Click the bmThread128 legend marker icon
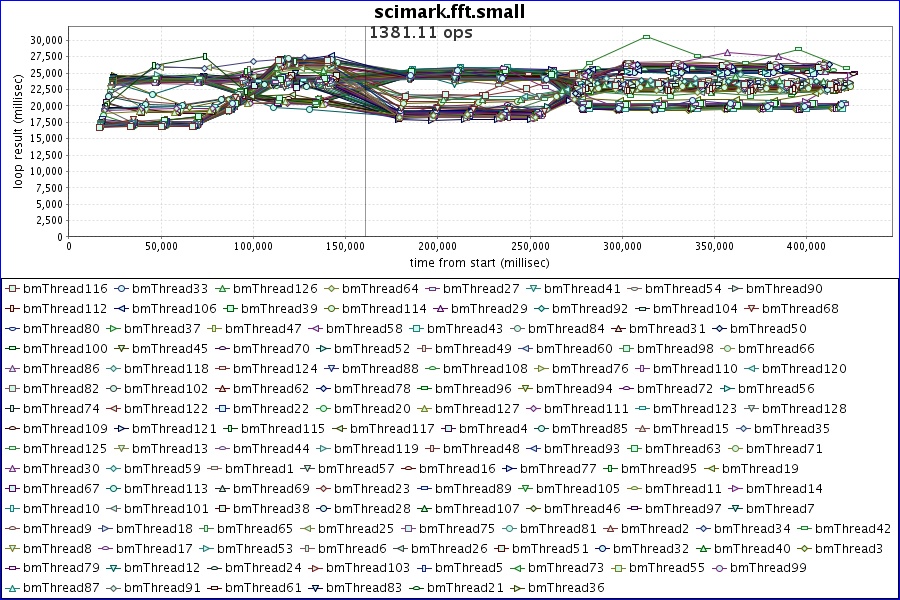Image resolution: width=900 pixels, height=600 pixels. [751, 409]
